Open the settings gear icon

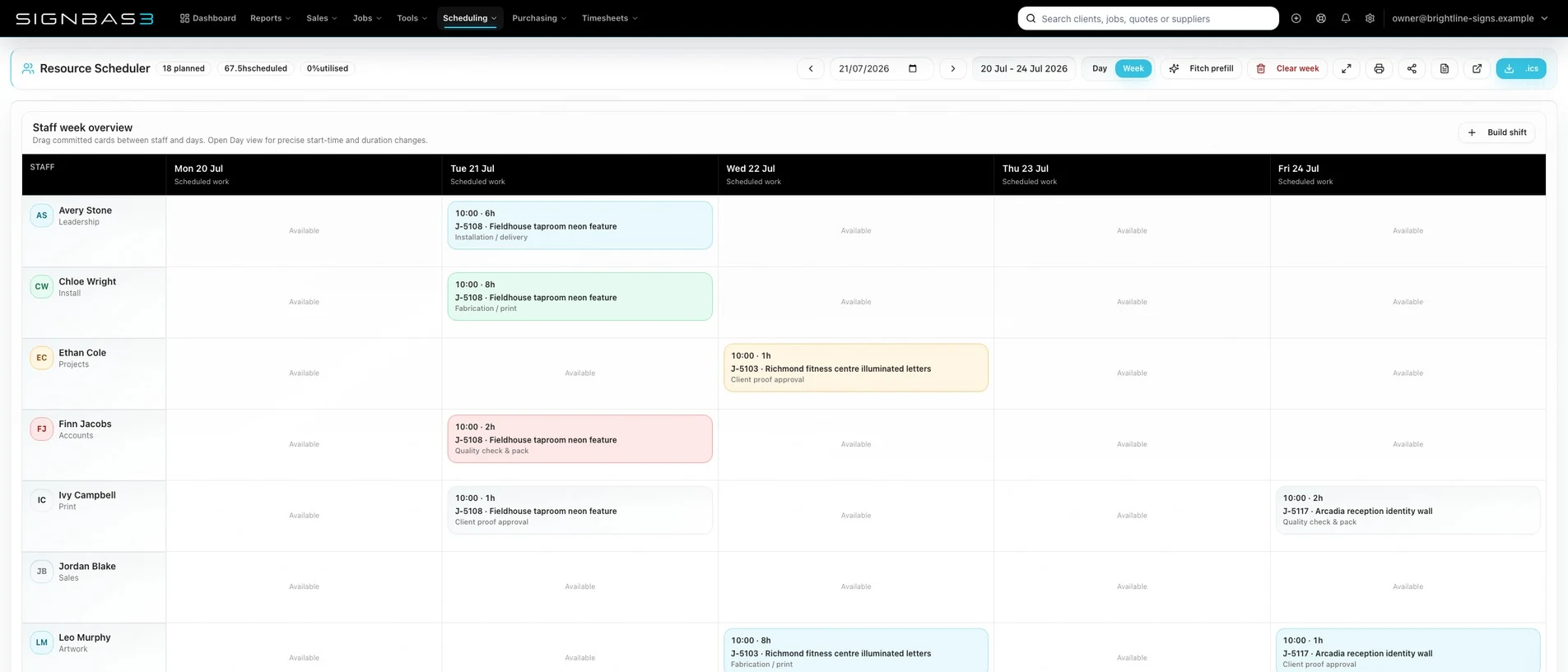[x=1370, y=18]
